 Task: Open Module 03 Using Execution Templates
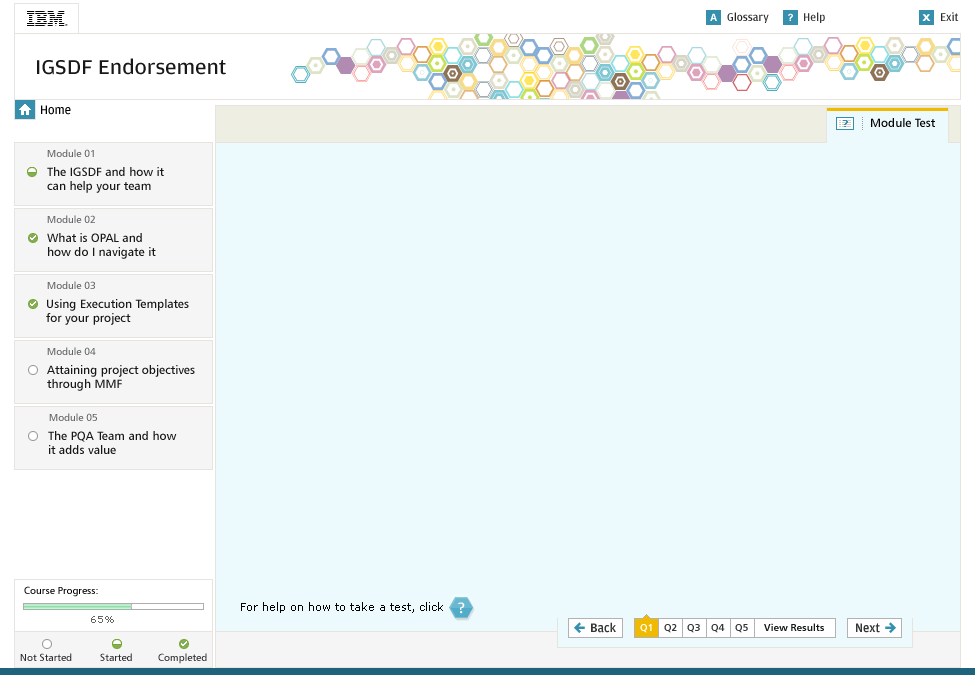[113, 306]
